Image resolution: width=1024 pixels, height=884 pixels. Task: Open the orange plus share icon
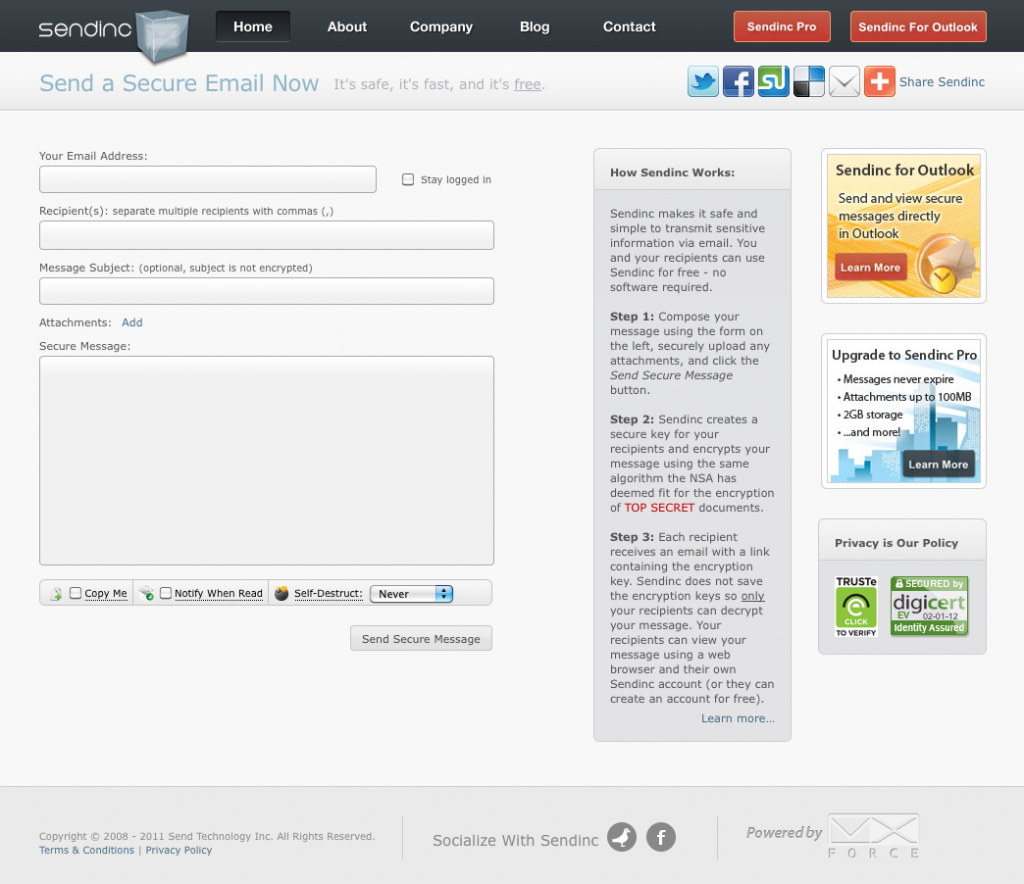(x=879, y=82)
